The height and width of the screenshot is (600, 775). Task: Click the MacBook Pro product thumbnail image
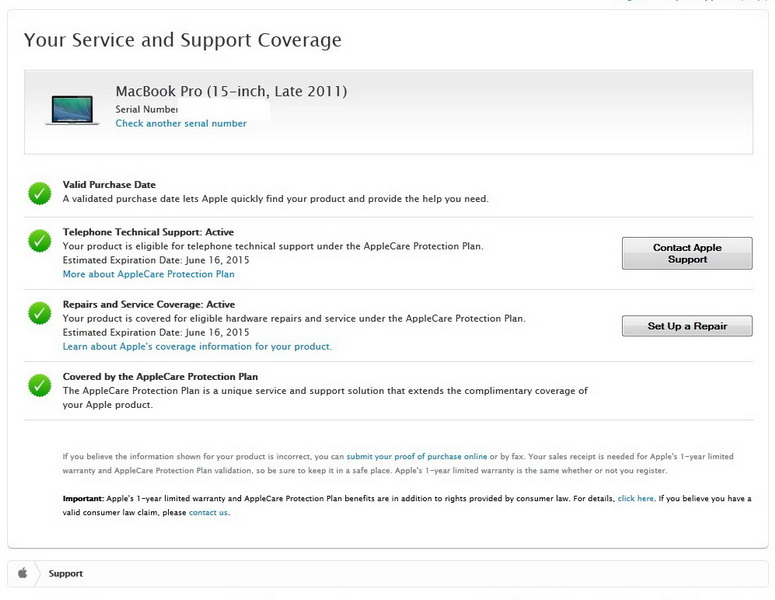tap(72, 109)
